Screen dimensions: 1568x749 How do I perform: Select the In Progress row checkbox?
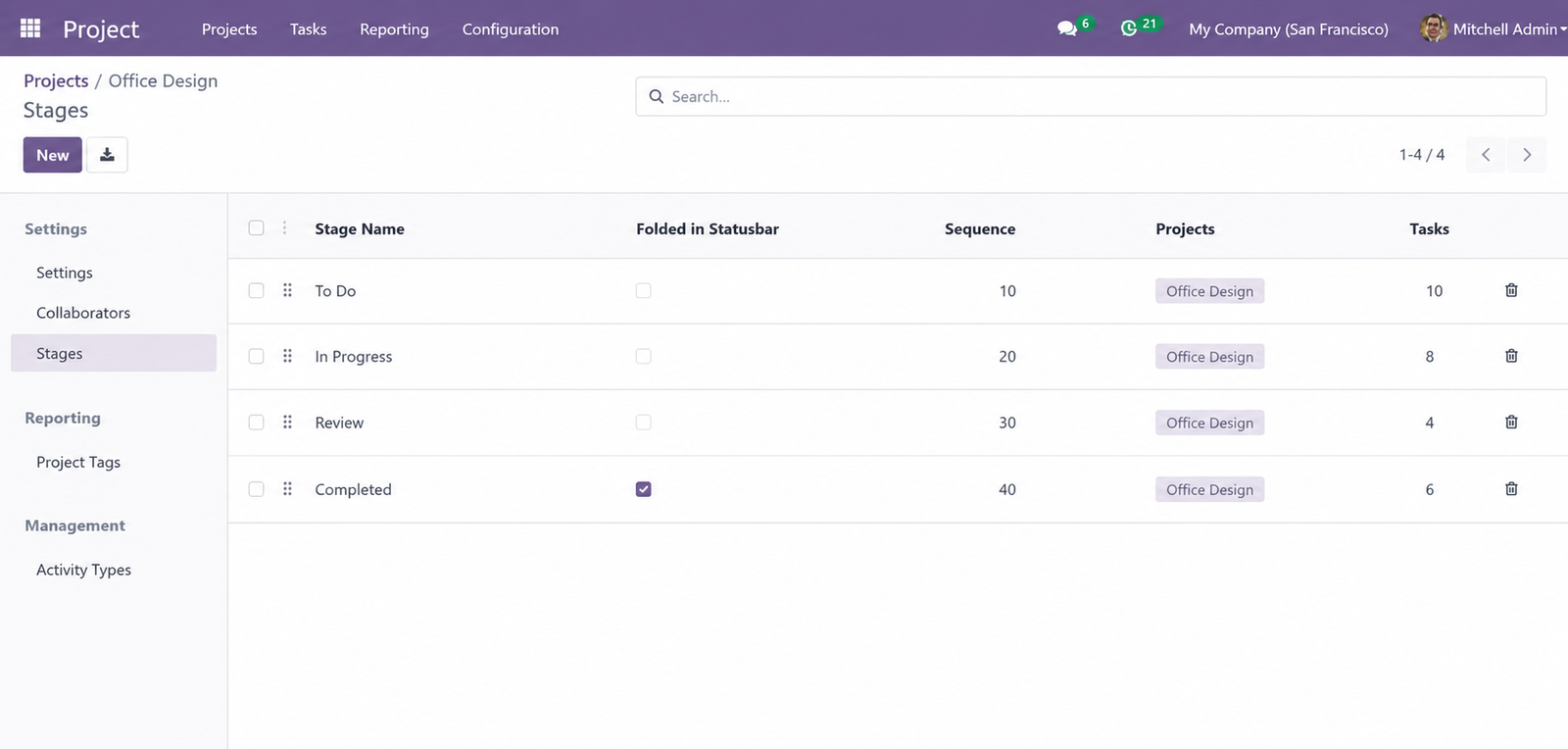click(256, 356)
